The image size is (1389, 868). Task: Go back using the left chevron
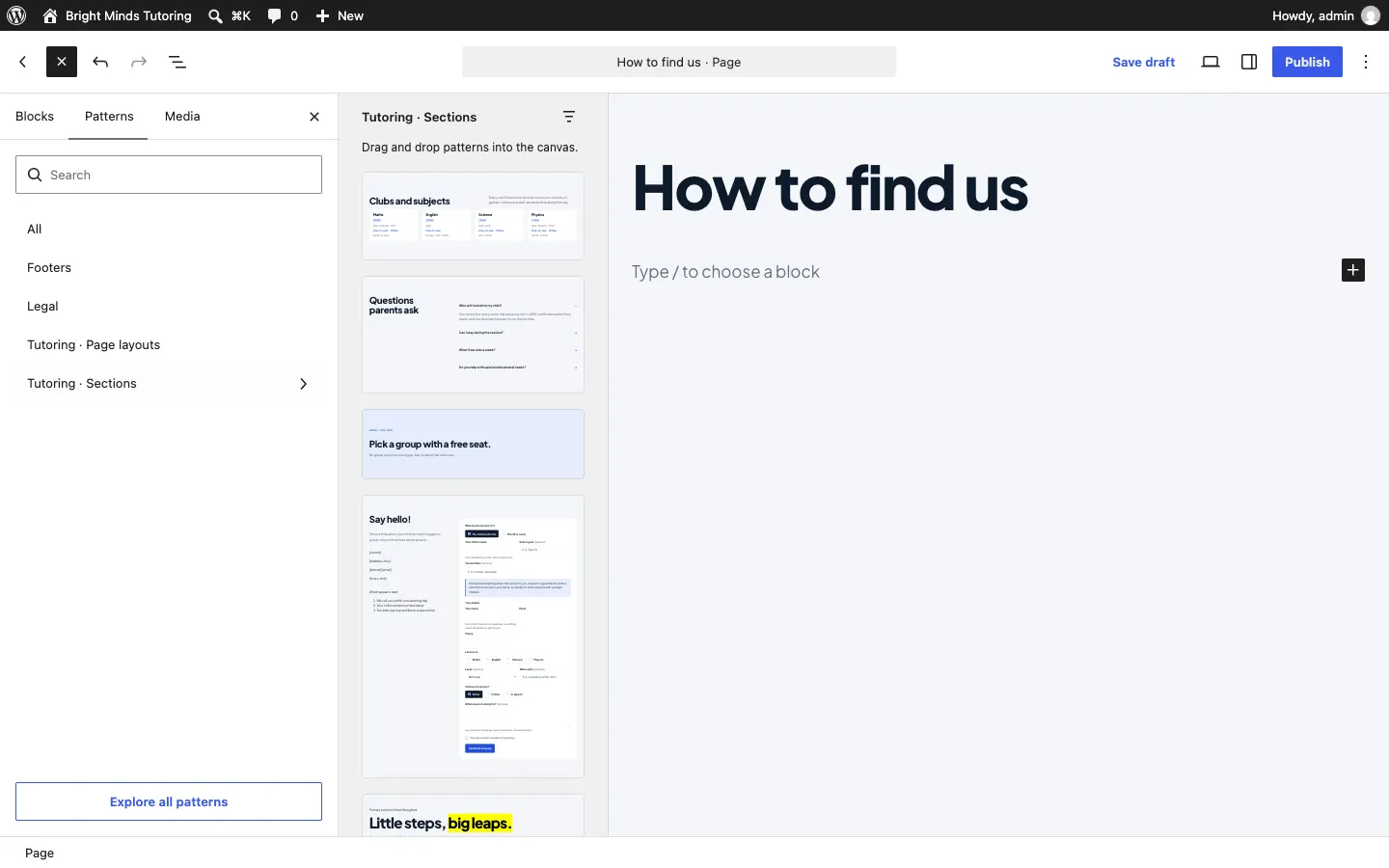click(x=23, y=62)
